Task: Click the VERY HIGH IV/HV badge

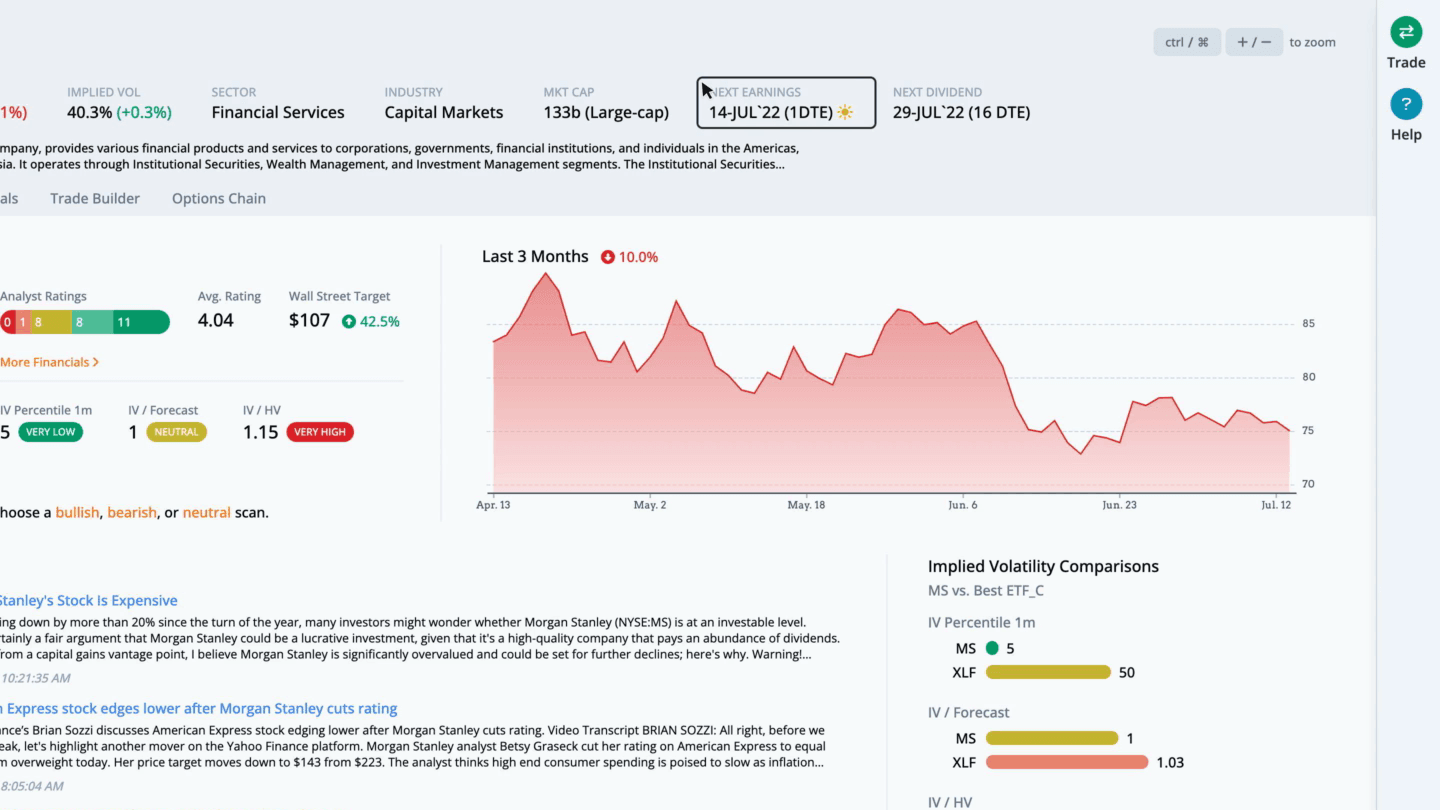Action: (320, 432)
